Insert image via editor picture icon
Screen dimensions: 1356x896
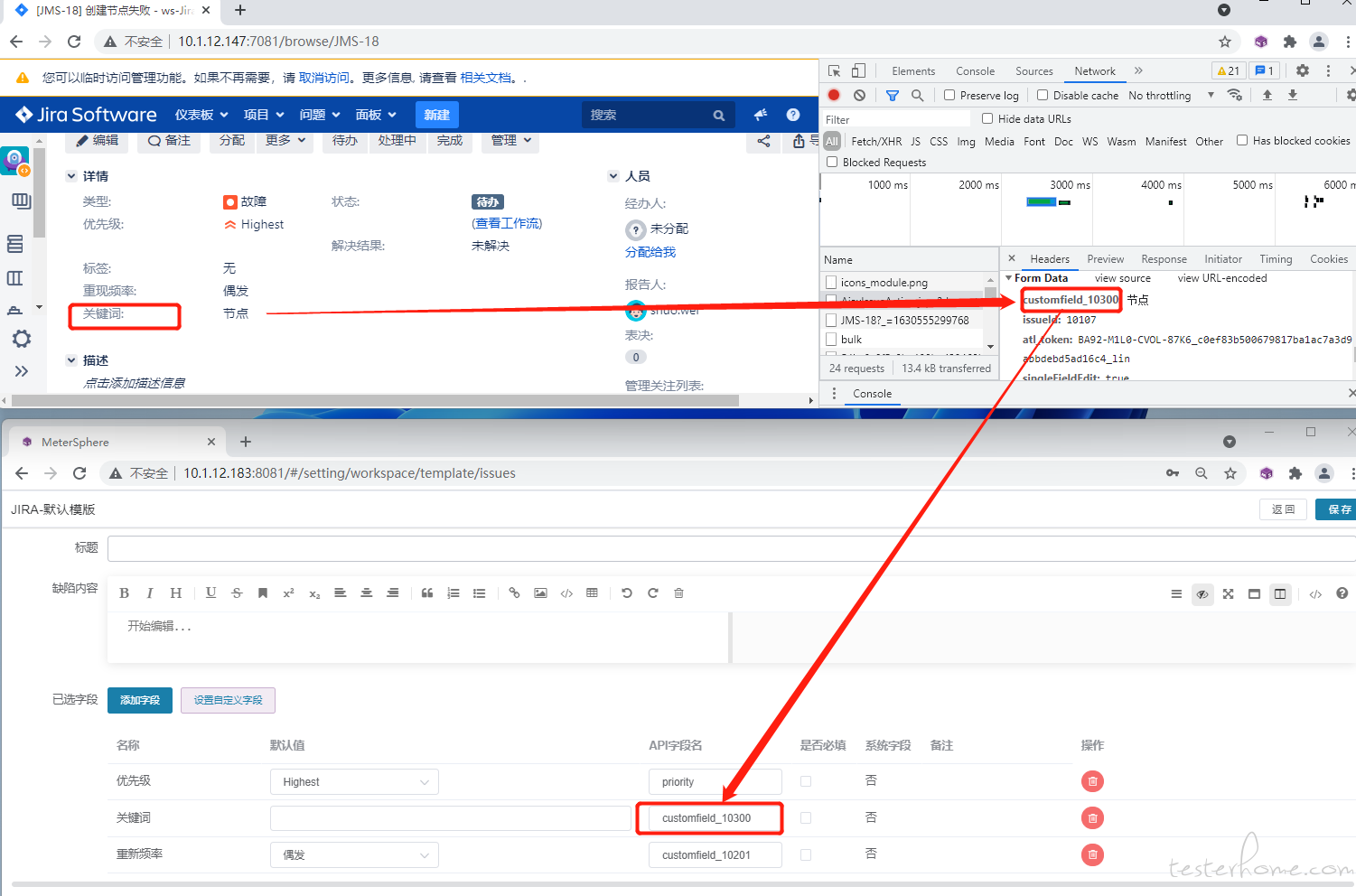540,593
